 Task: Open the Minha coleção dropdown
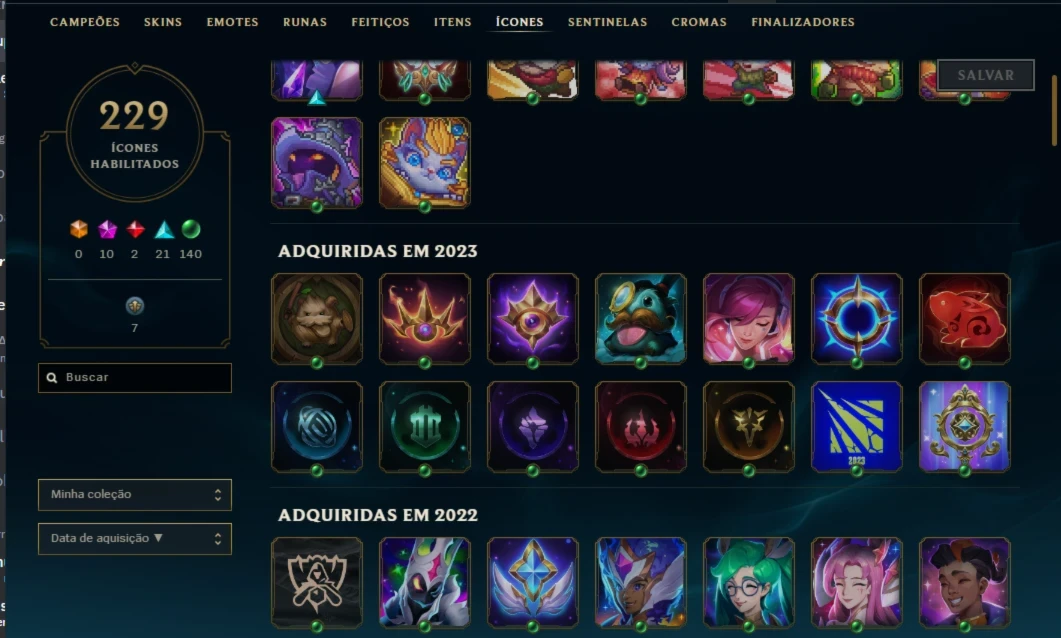pyautogui.click(x=135, y=495)
